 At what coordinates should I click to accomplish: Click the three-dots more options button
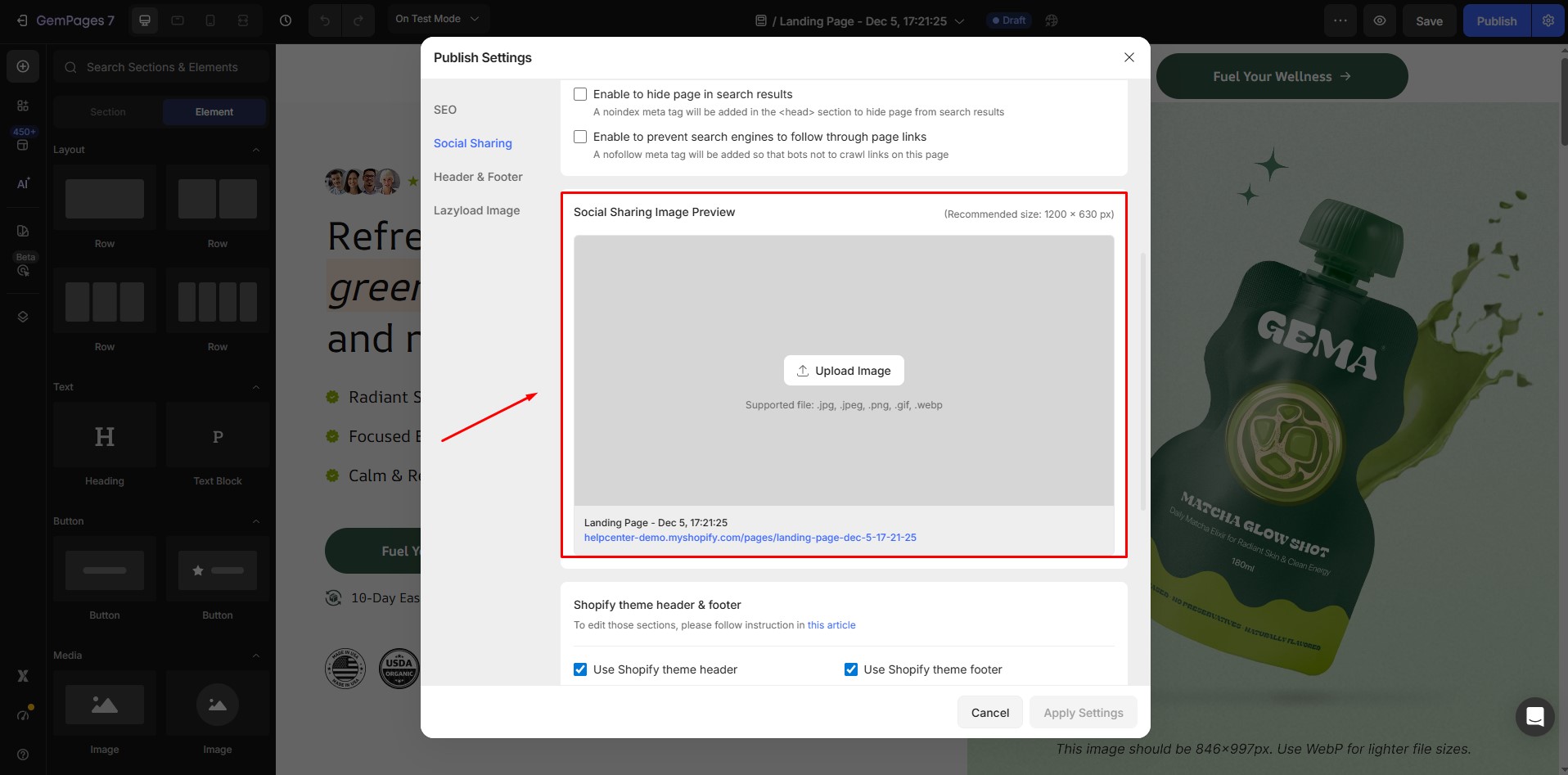[1340, 20]
